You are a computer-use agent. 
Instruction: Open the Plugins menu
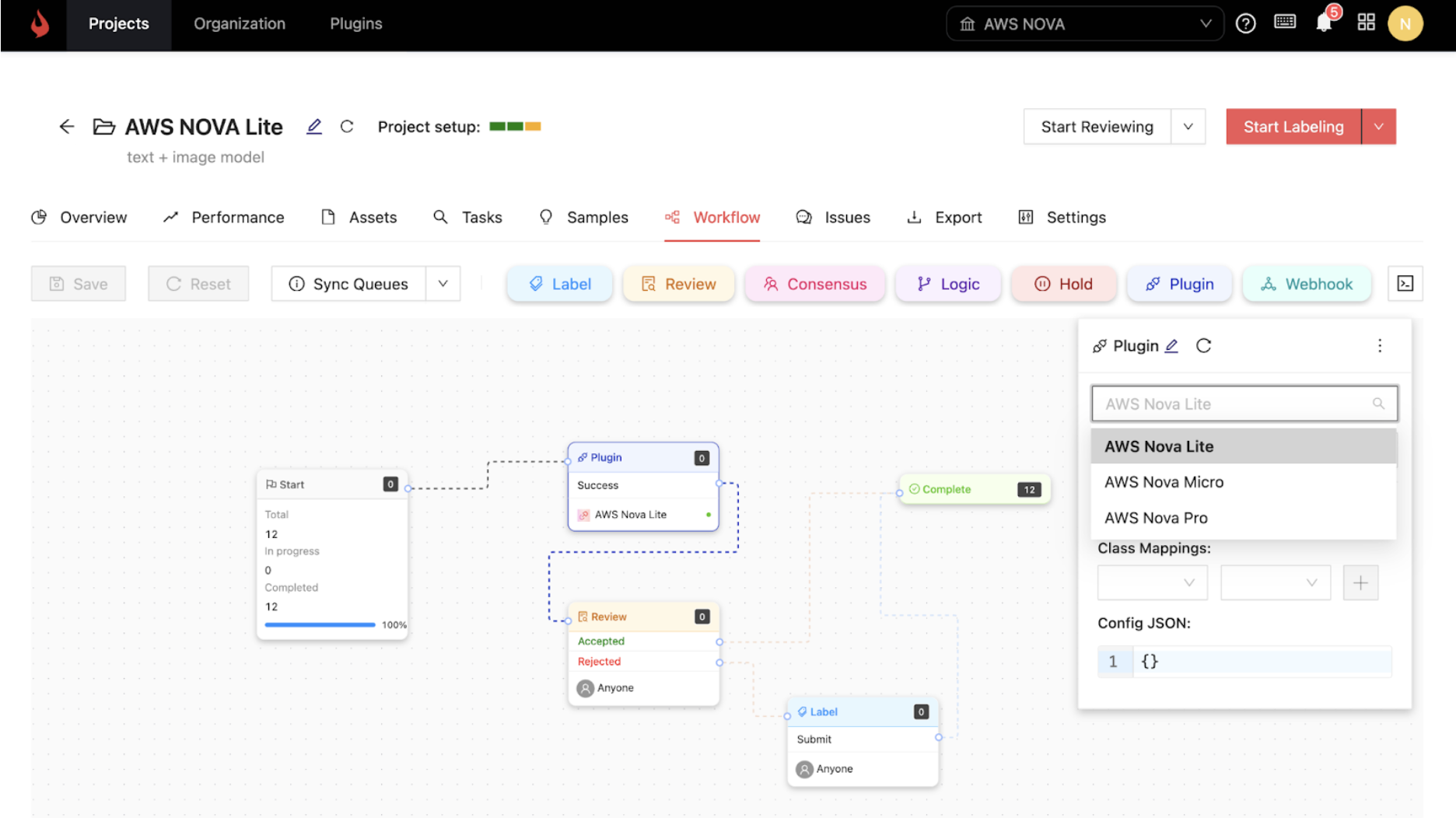356,24
